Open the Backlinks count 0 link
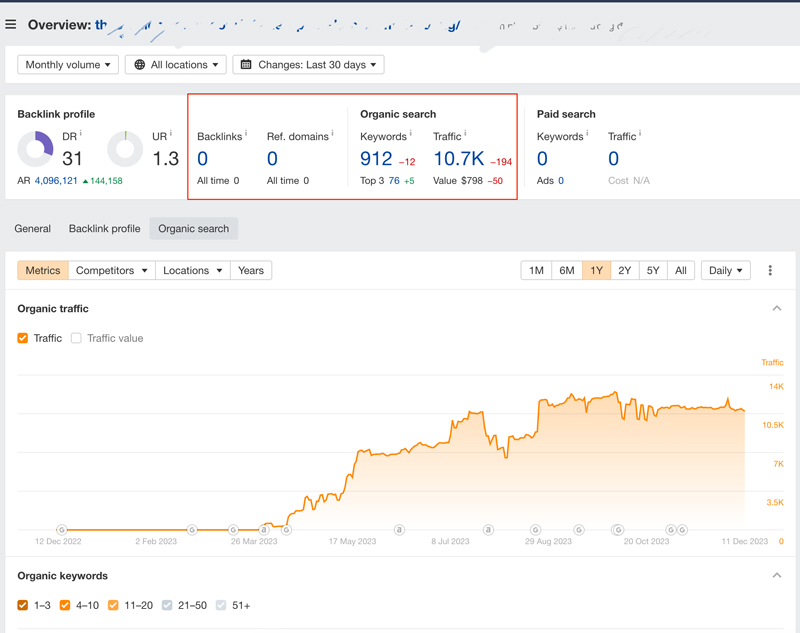This screenshot has width=800, height=633. point(203,159)
